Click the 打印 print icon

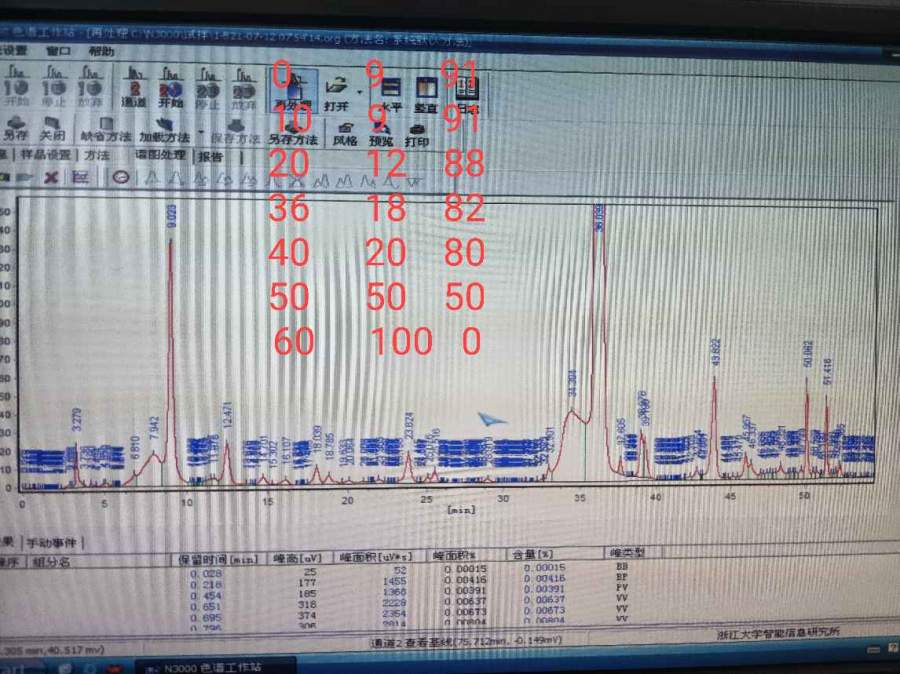point(417,135)
